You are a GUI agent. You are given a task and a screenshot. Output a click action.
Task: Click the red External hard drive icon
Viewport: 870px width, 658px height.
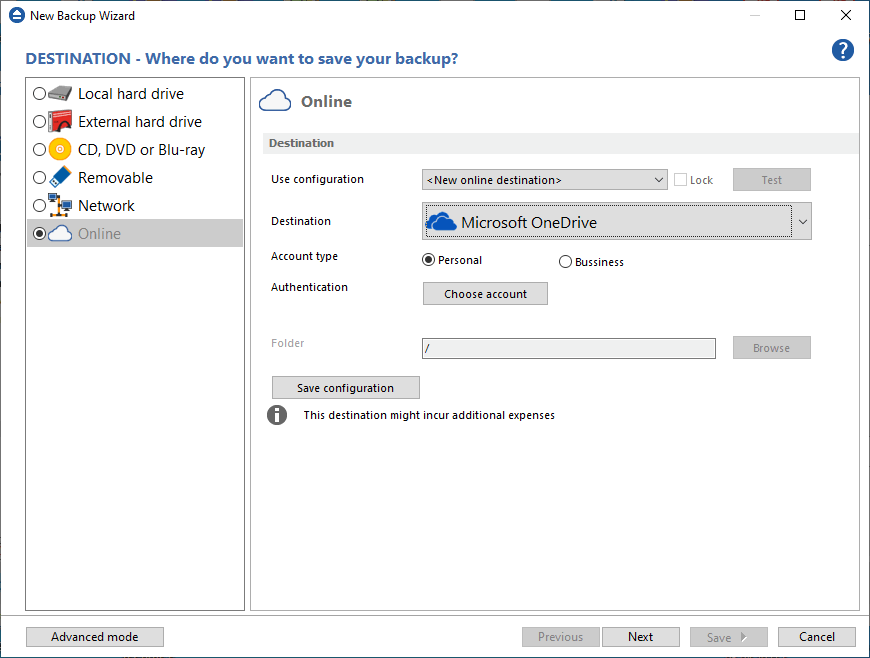point(60,121)
